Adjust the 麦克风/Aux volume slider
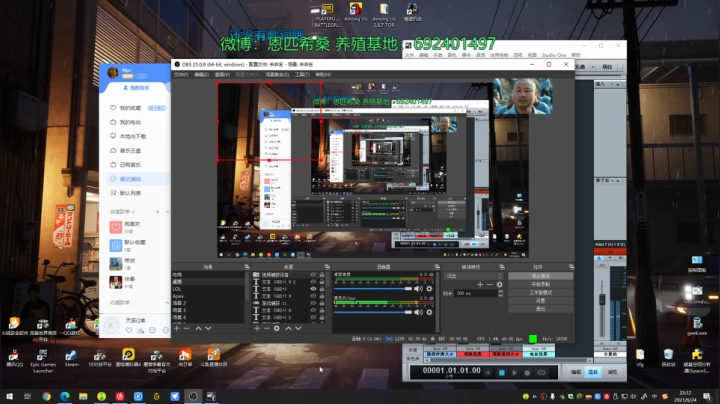This screenshot has width=720, height=404. tap(373, 312)
